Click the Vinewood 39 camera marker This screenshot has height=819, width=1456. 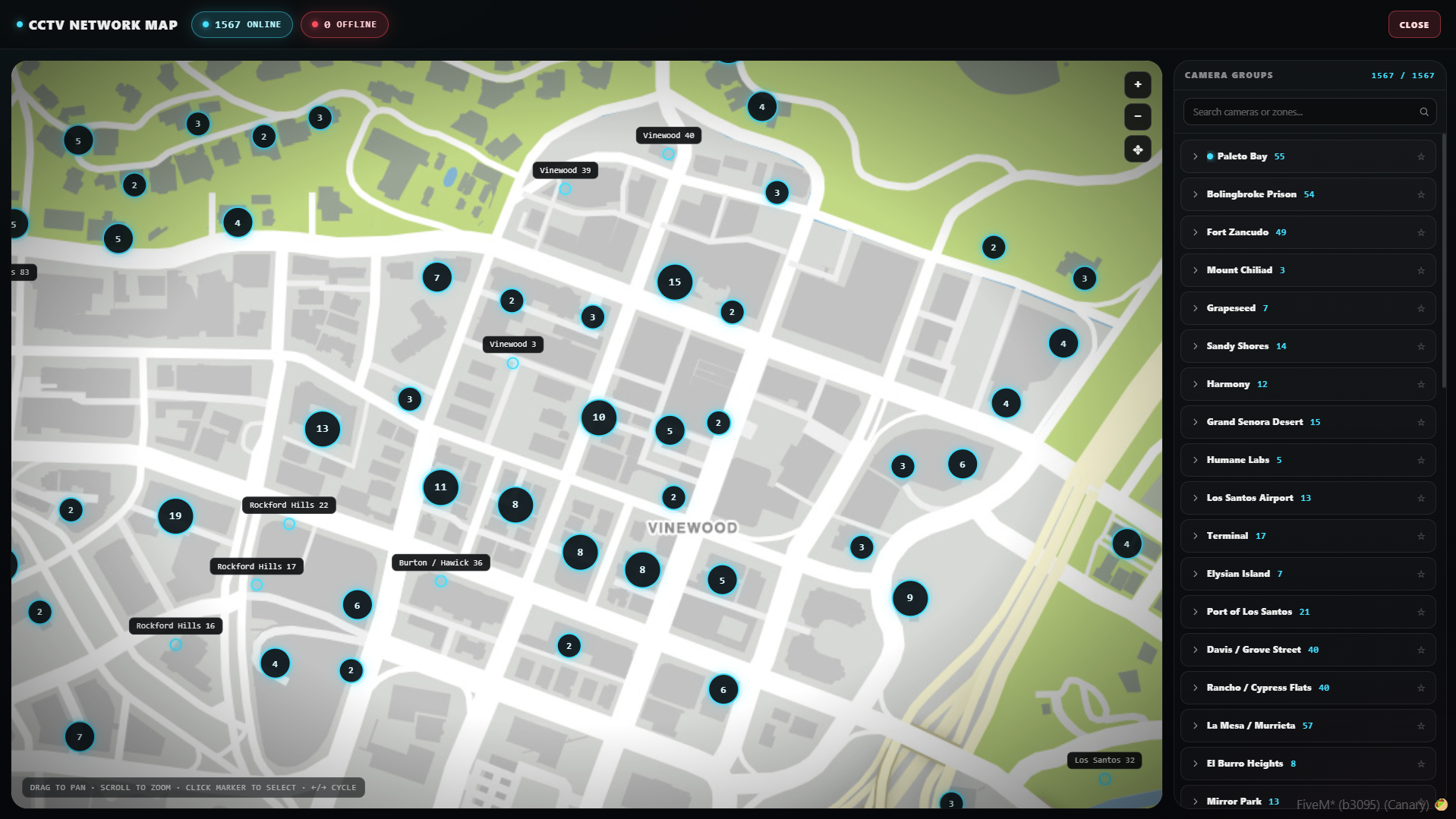click(565, 189)
